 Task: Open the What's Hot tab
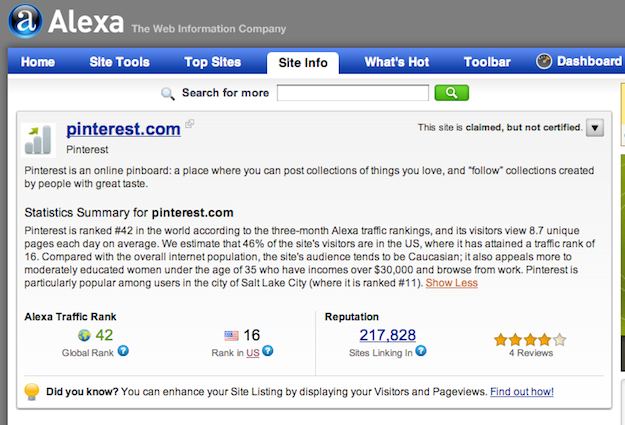(397, 62)
